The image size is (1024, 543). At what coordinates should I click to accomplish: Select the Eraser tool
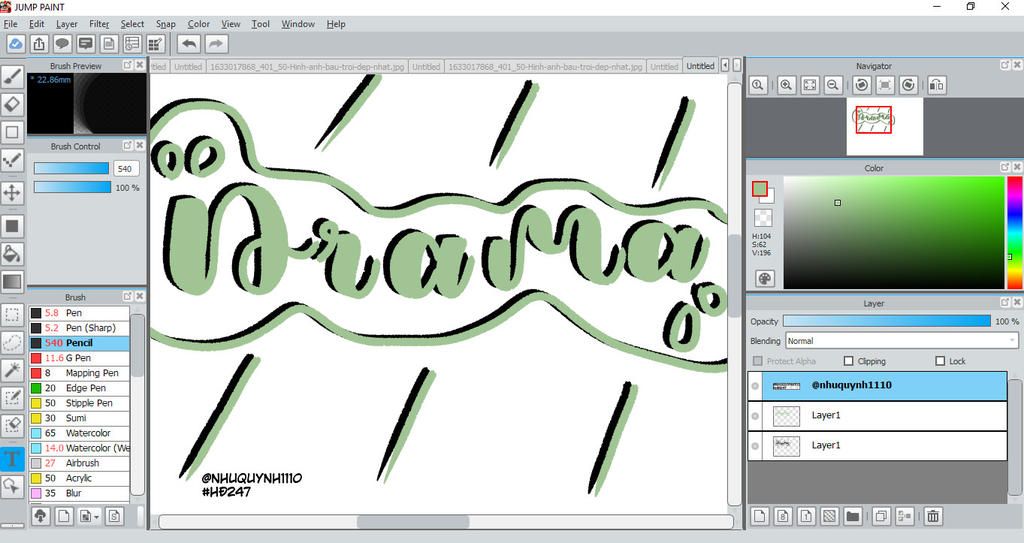pos(12,104)
